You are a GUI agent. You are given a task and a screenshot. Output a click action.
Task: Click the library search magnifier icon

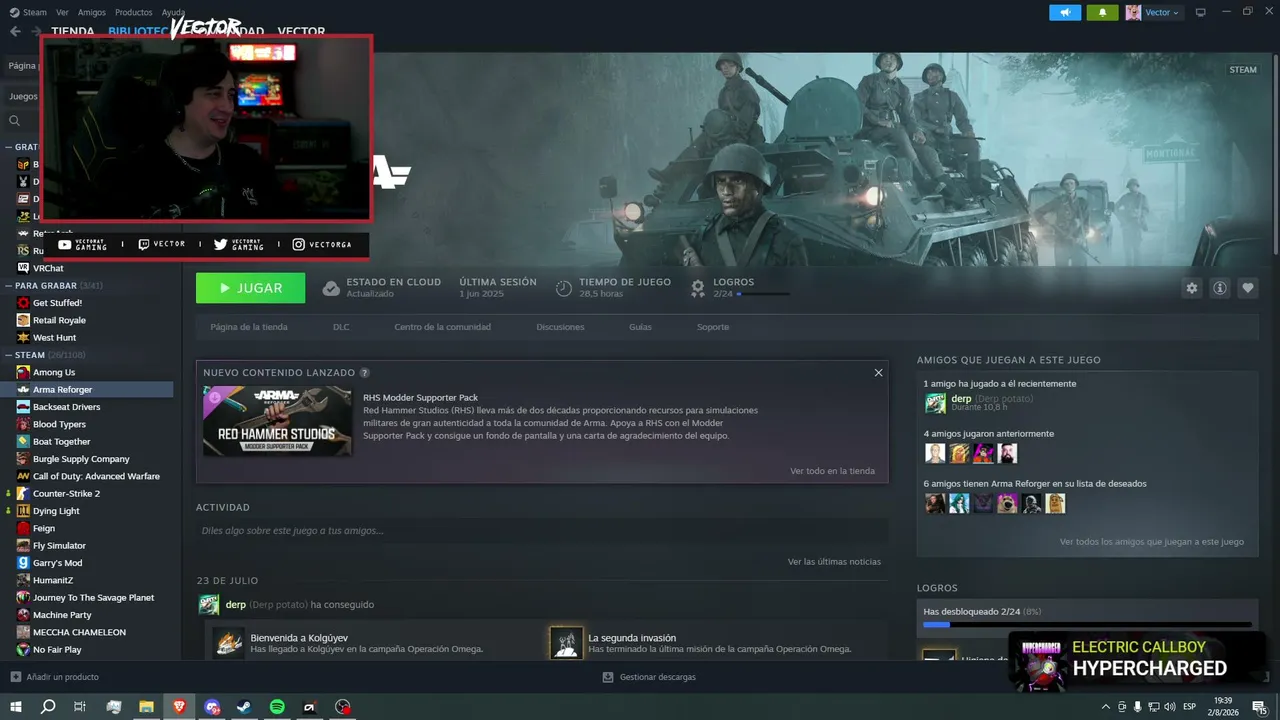pyautogui.click(x=15, y=121)
